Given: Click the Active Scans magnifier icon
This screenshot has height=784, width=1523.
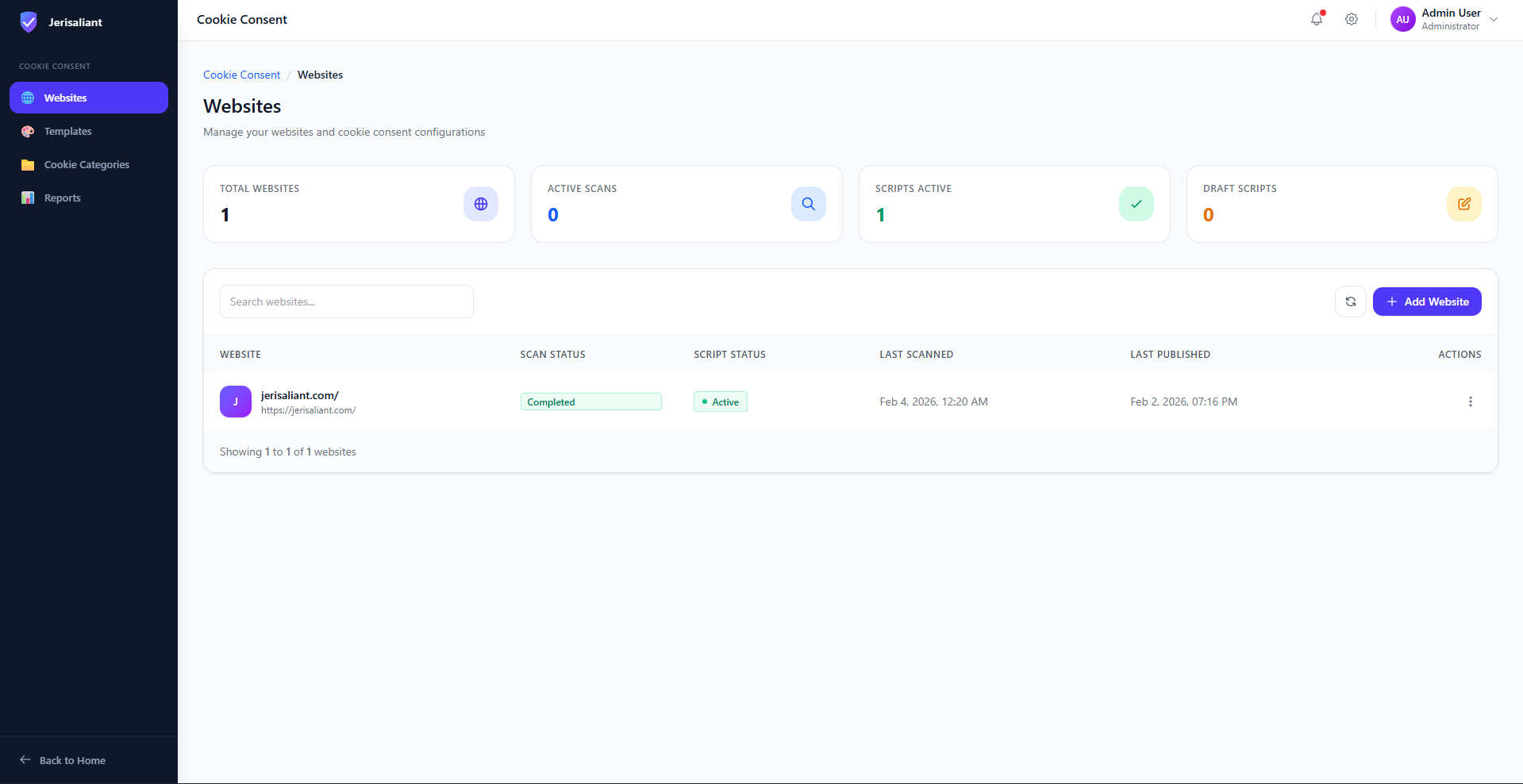Looking at the screenshot, I should 808,204.
